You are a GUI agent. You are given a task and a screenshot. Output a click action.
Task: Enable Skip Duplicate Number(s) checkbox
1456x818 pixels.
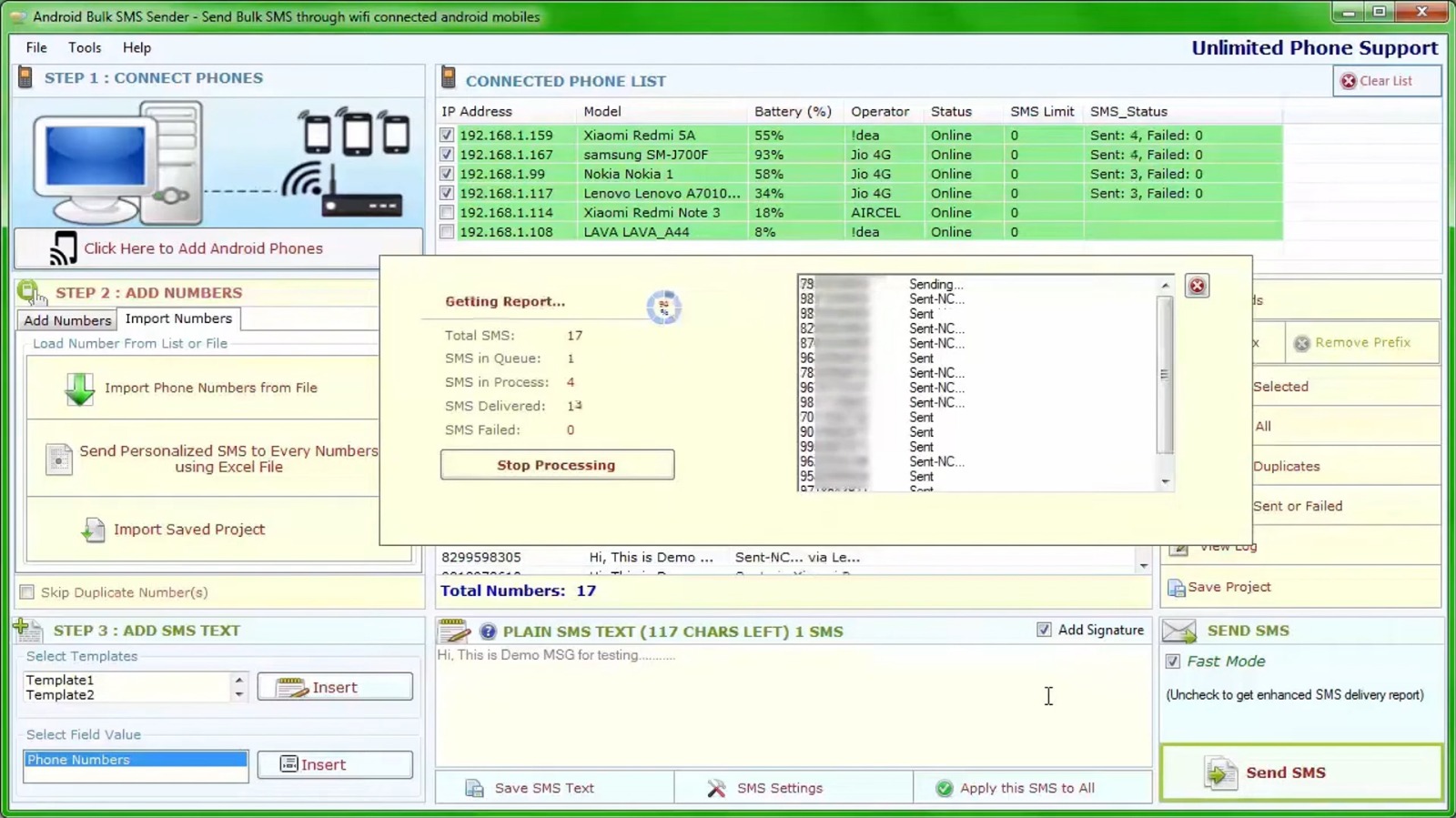[27, 592]
